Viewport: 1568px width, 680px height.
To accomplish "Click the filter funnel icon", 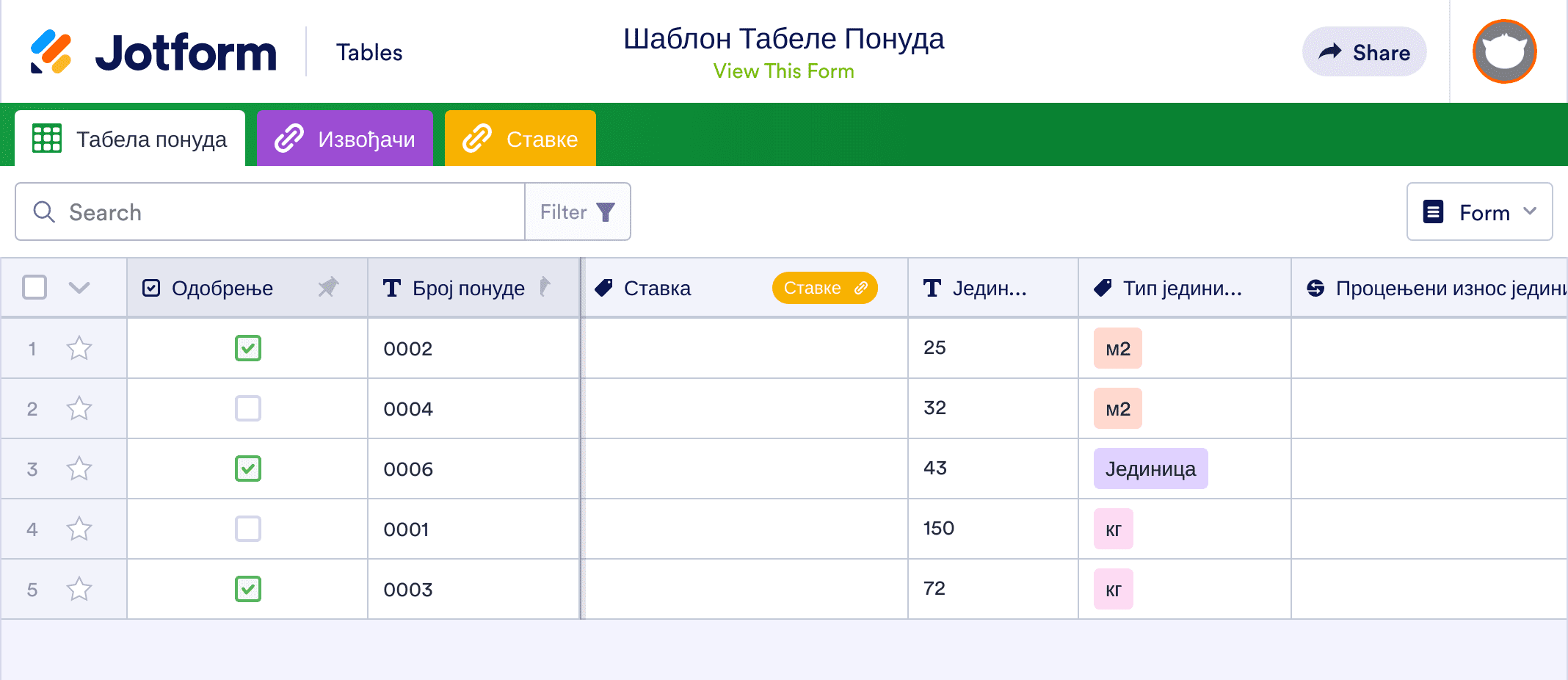I will tap(604, 211).
